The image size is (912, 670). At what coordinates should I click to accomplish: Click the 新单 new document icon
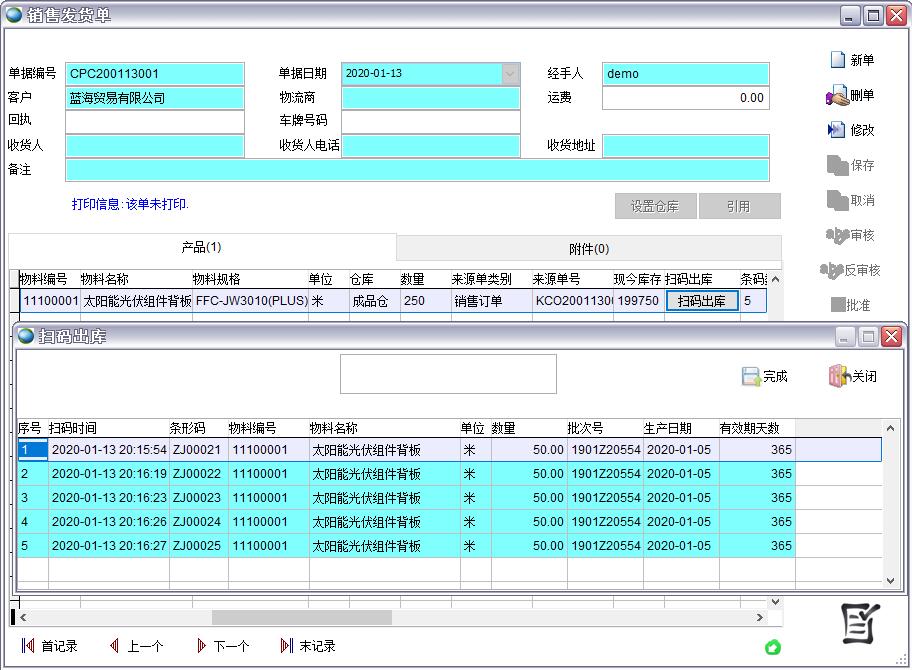838,60
